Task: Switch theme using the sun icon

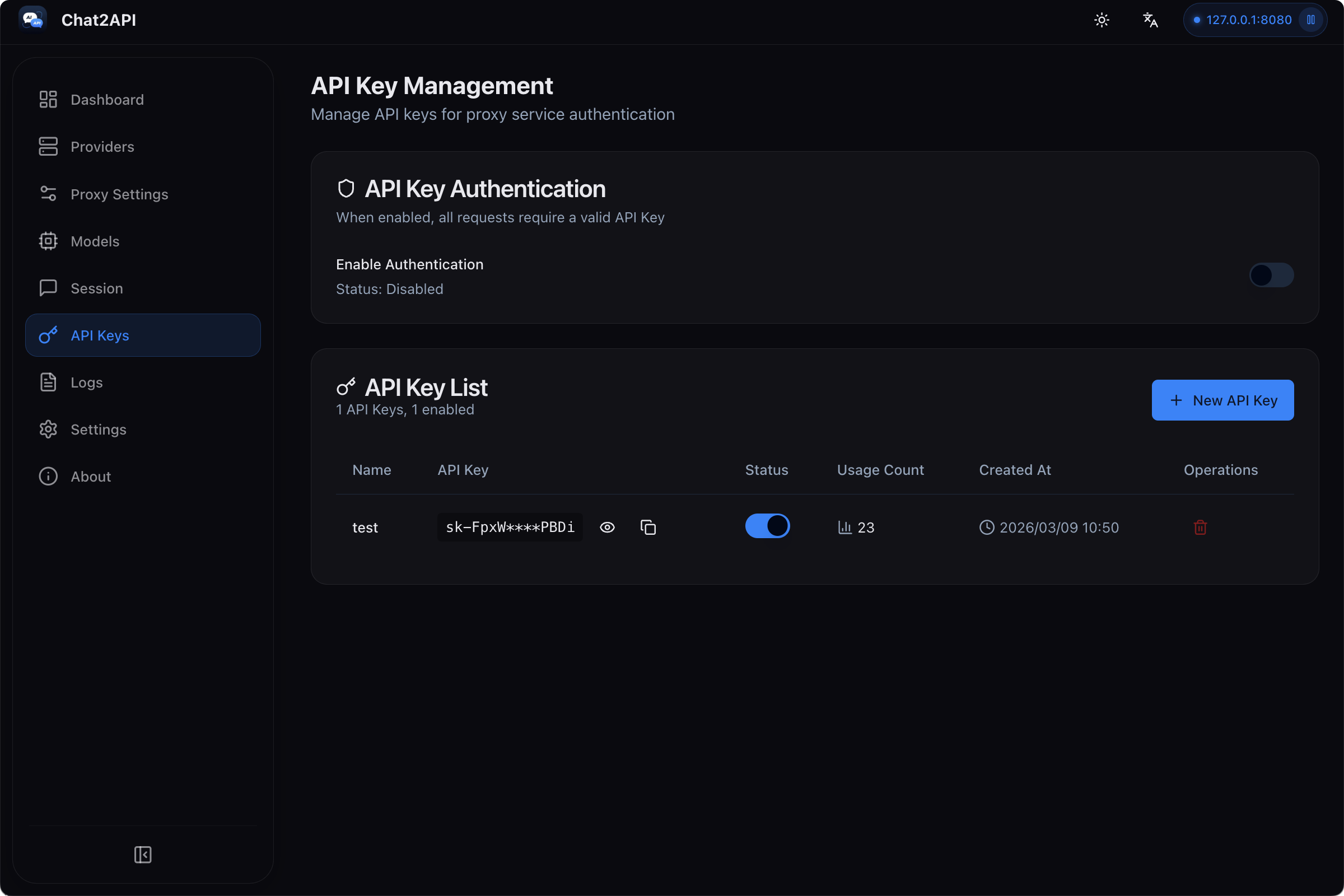Action: tap(1101, 20)
